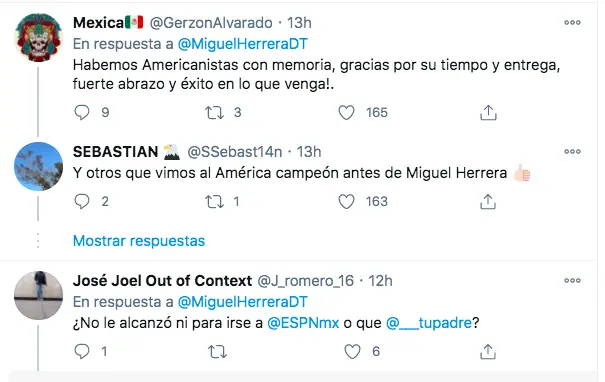The height and width of the screenshot is (382, 605).
Task: Reply to SEBASTIAN's tweet
Action: pyautogui.click(x=81, y=201)
